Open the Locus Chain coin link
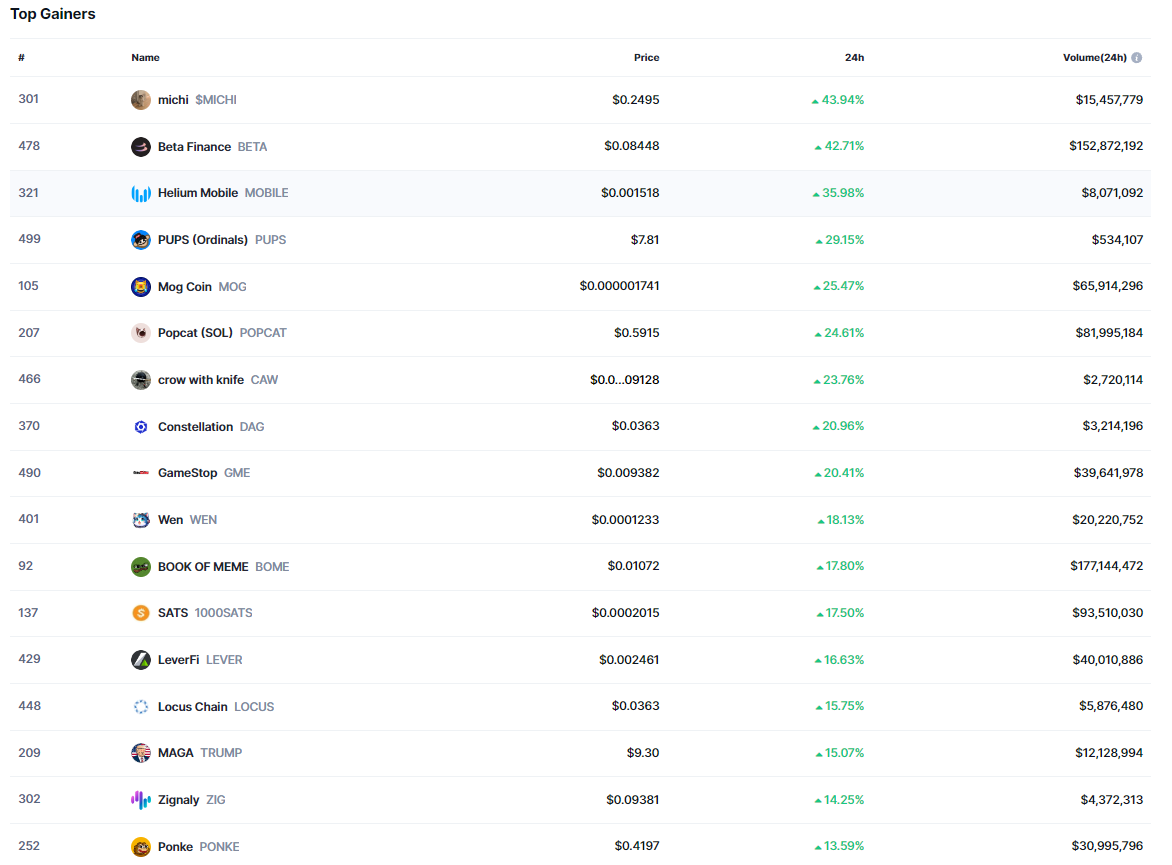 (x=193, y=707)
